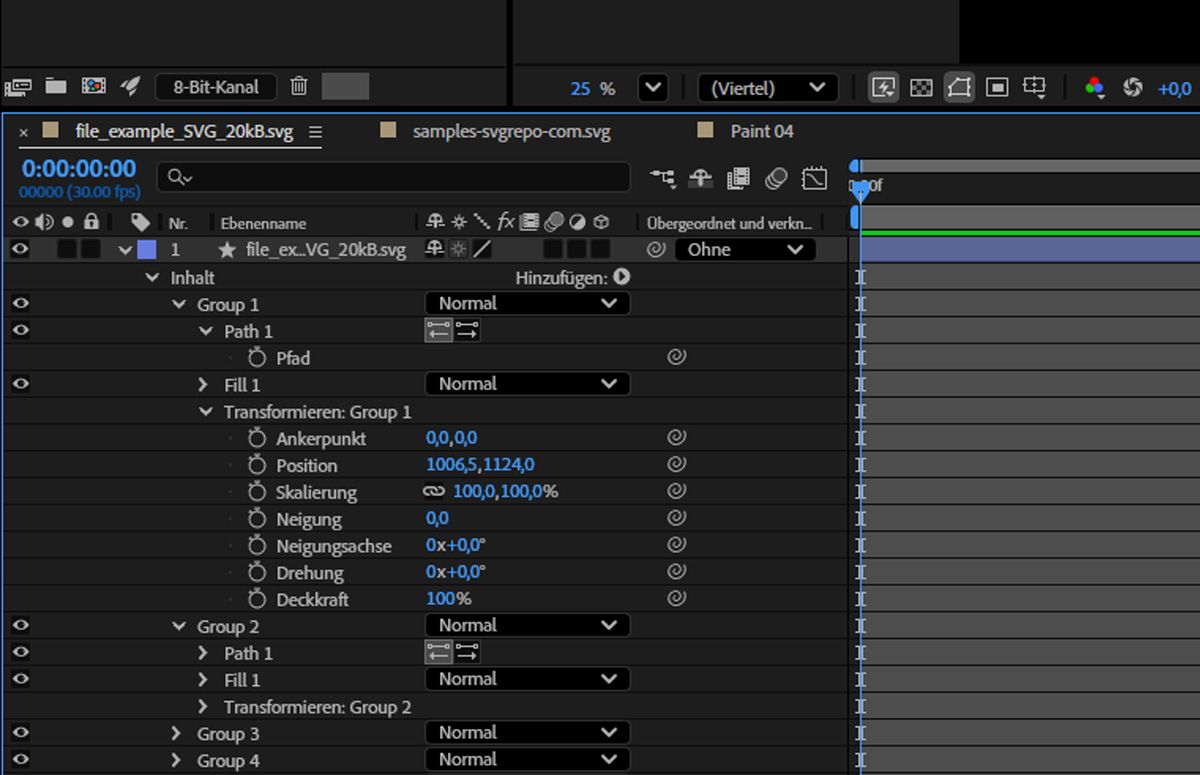Hide Path 1 in Group 1

(20, 330)
